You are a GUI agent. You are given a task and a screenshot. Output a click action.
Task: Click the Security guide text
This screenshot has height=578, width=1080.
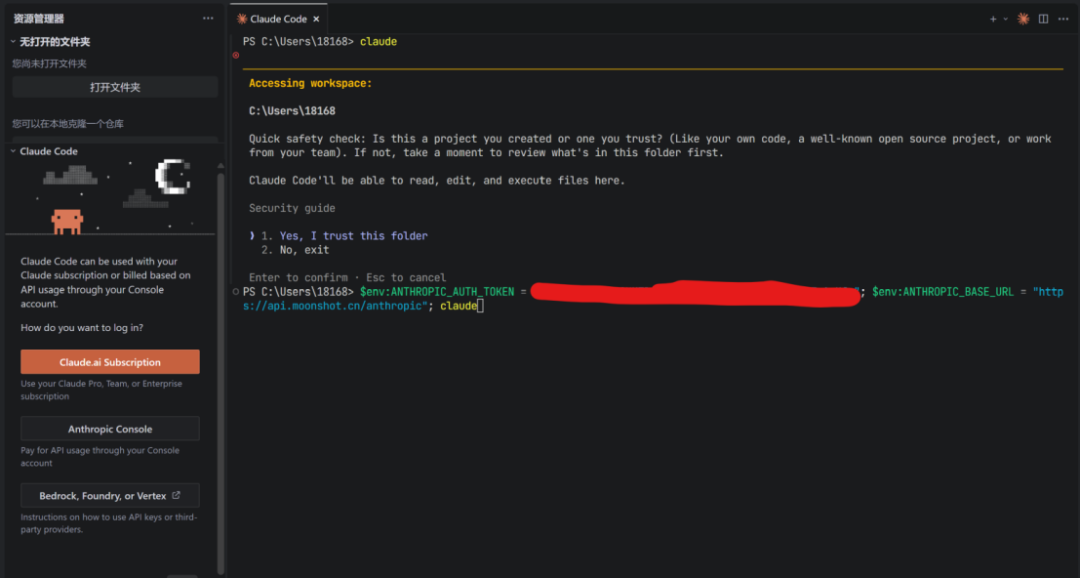tap(292, 208)
